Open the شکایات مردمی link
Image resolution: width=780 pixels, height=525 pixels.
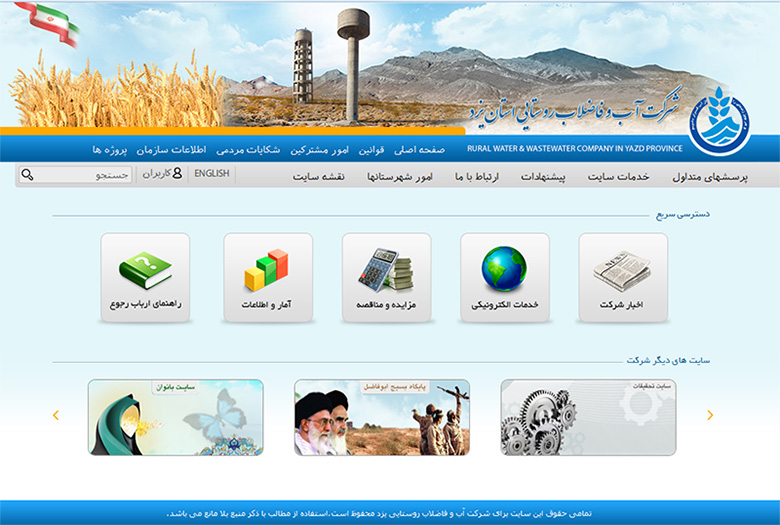point(264,149)
